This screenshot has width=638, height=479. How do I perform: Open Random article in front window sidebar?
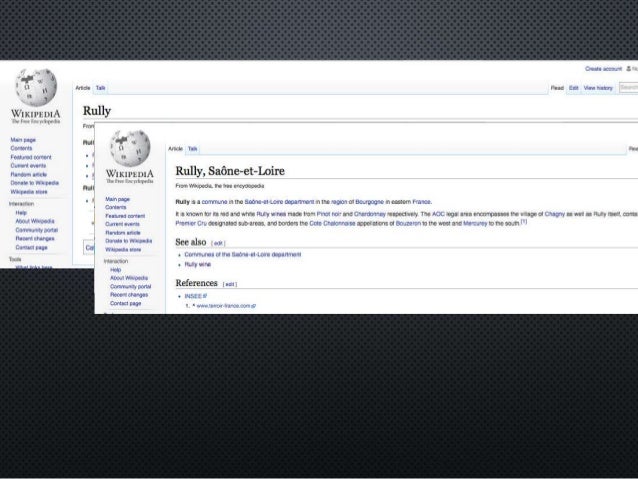(x=123, y=232)
